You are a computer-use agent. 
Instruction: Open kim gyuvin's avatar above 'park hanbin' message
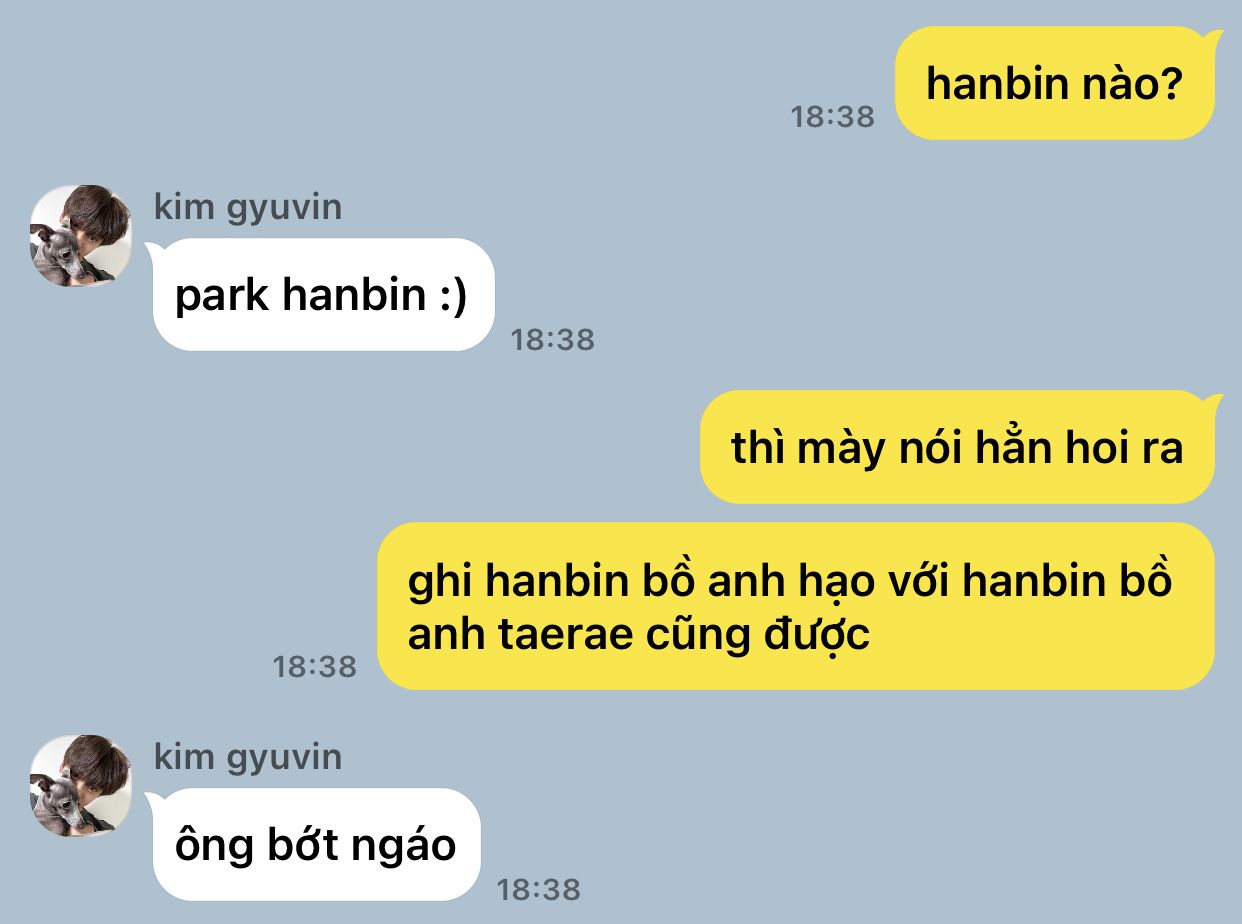80,235
